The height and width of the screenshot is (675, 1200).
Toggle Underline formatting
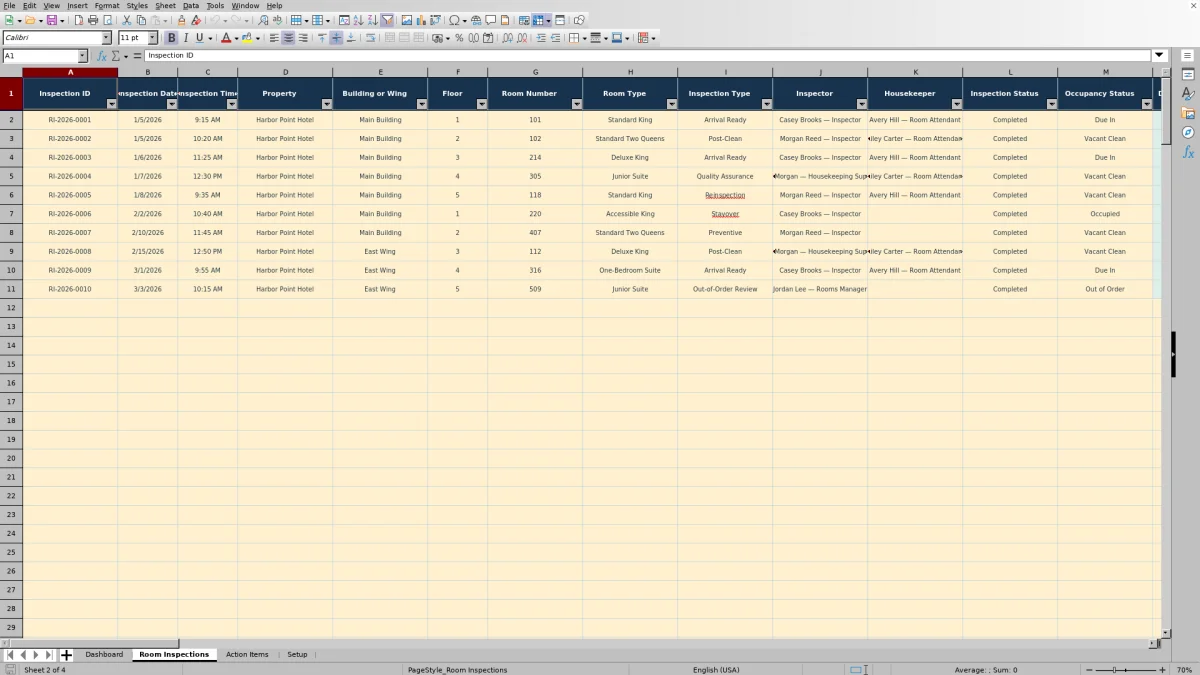[x=199, y=38]
